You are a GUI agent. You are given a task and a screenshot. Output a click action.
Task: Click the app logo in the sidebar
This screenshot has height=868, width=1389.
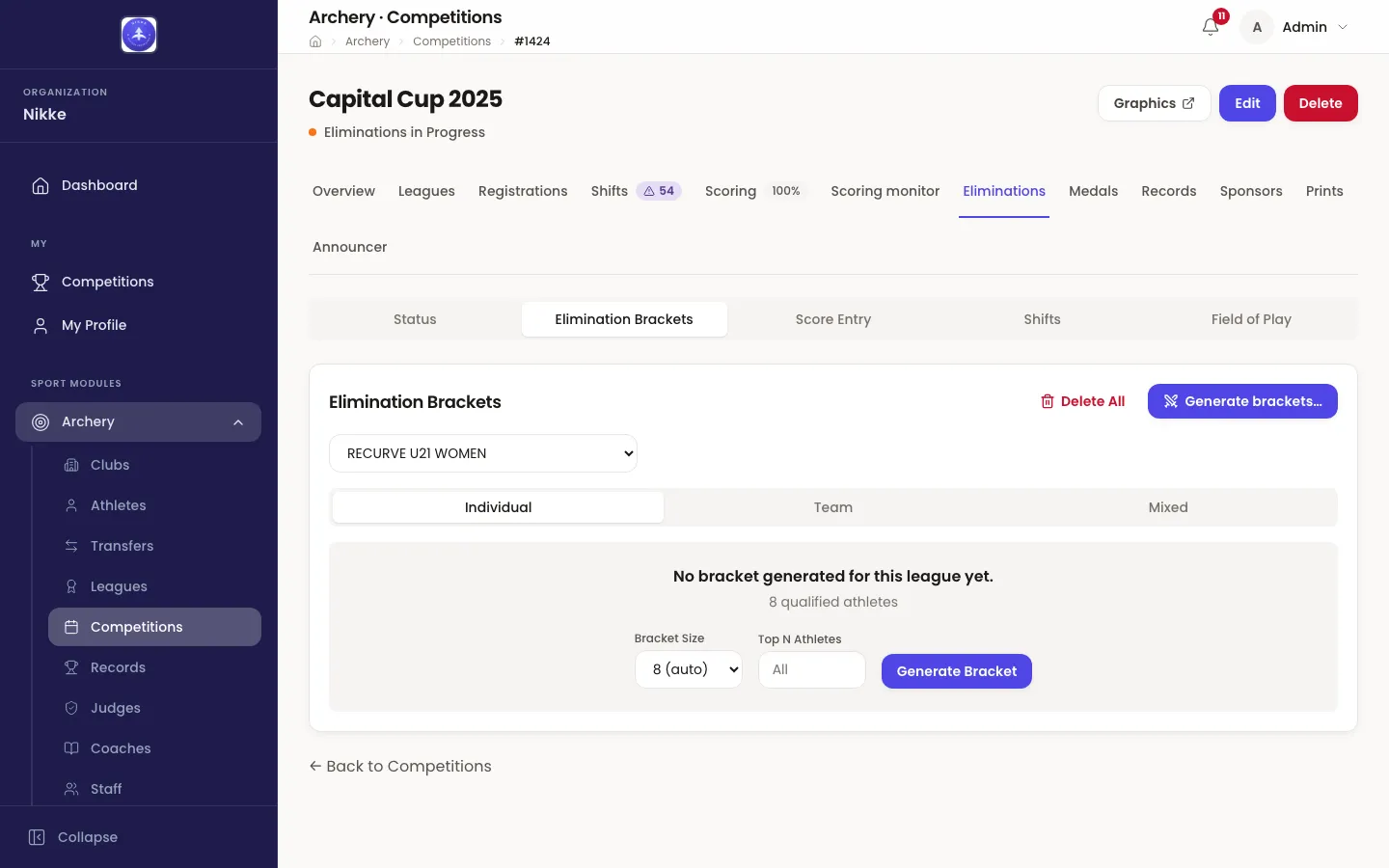point(139,35)
